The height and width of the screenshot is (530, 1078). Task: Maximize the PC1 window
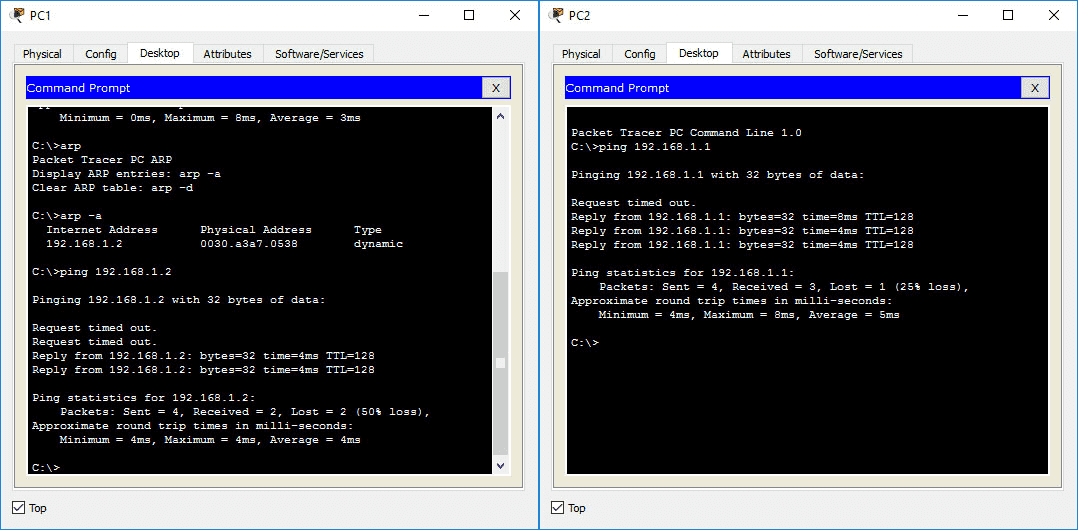tap(469, 15)
